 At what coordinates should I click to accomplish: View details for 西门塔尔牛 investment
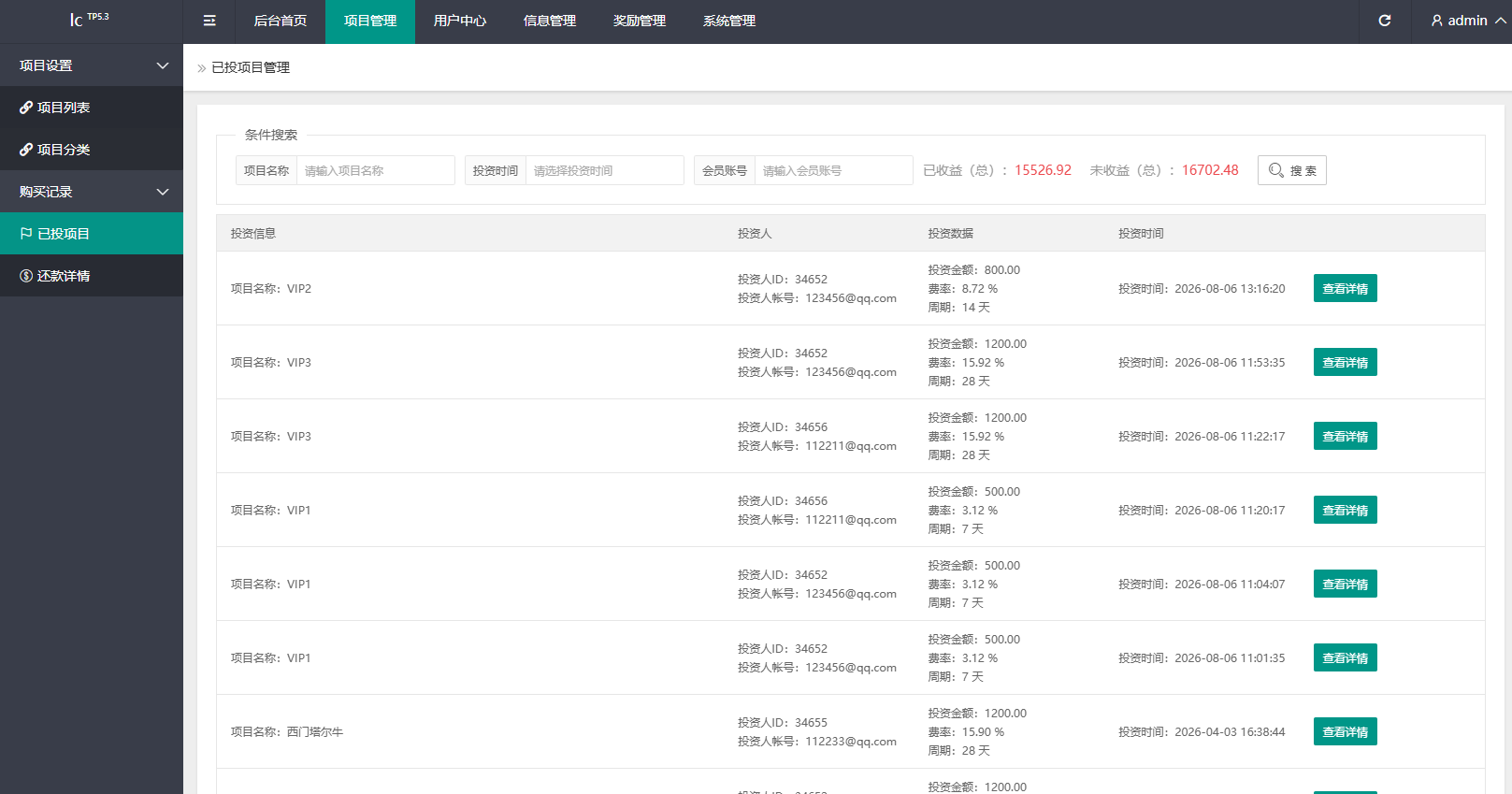tap(1345, 731)
